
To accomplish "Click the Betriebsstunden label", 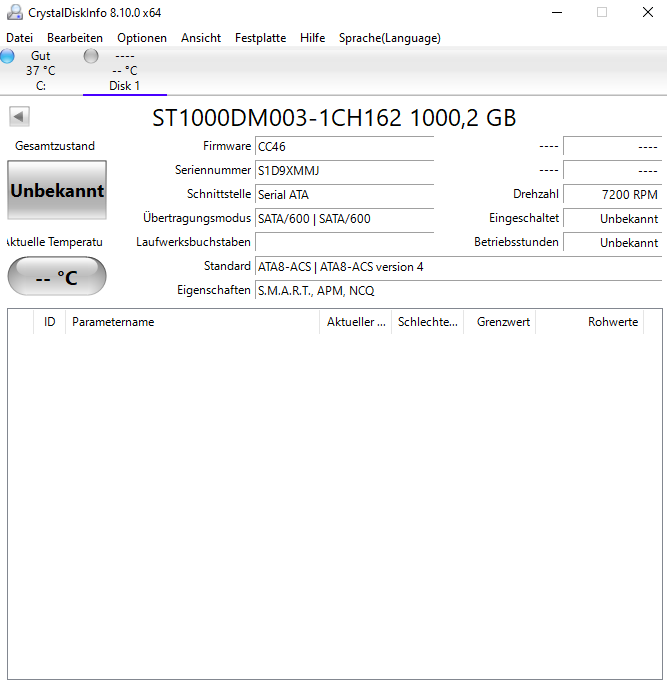I will [516, 242].
